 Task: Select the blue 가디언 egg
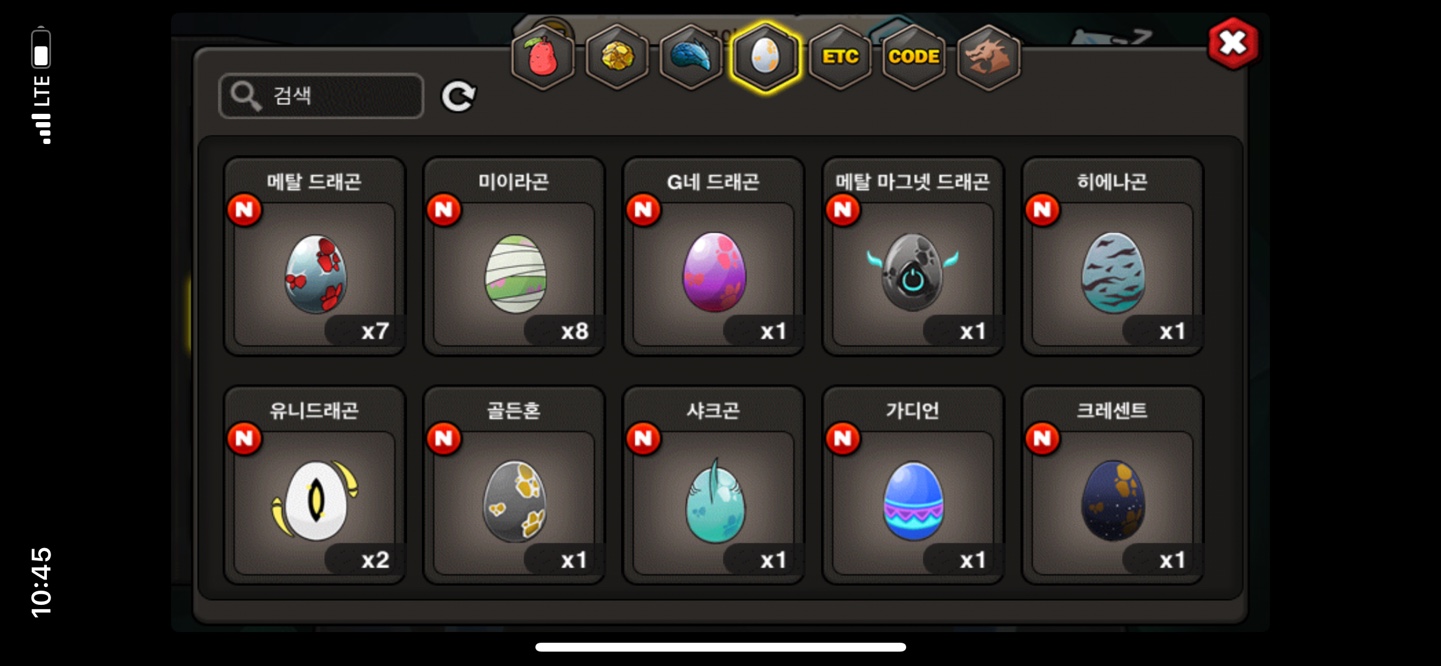pos(913,486)
